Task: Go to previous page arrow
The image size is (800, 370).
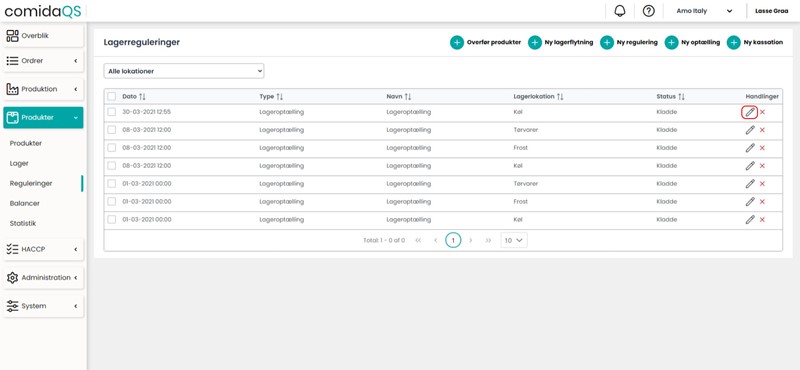Action: point(436,240)
